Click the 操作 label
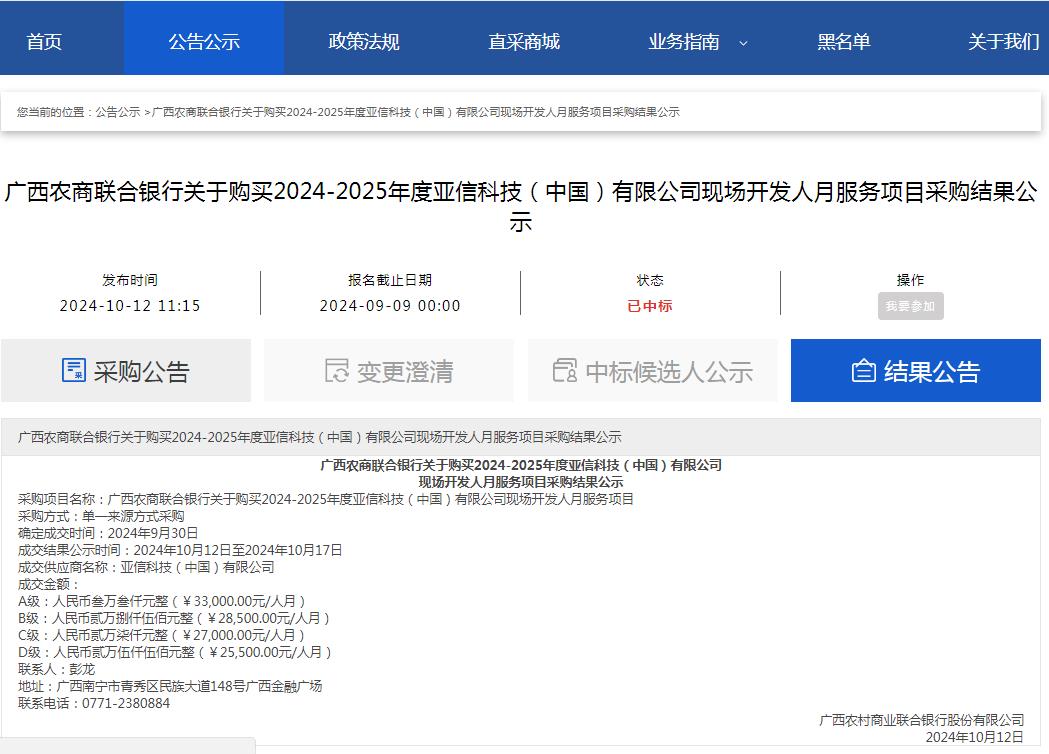This screenshot has width=1049, height=754. pos(911,280)
